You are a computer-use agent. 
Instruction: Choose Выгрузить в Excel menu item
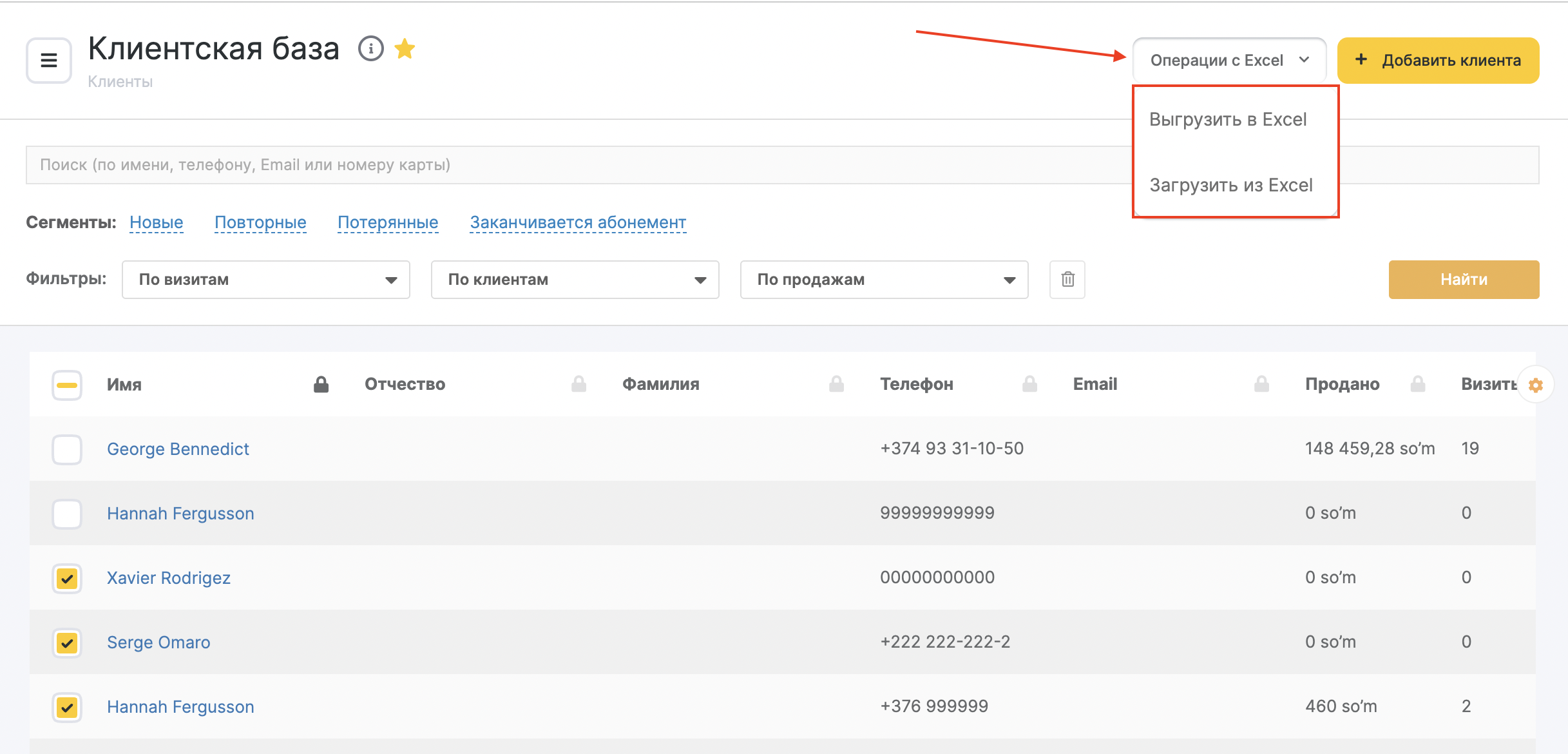click(1228, 120)
